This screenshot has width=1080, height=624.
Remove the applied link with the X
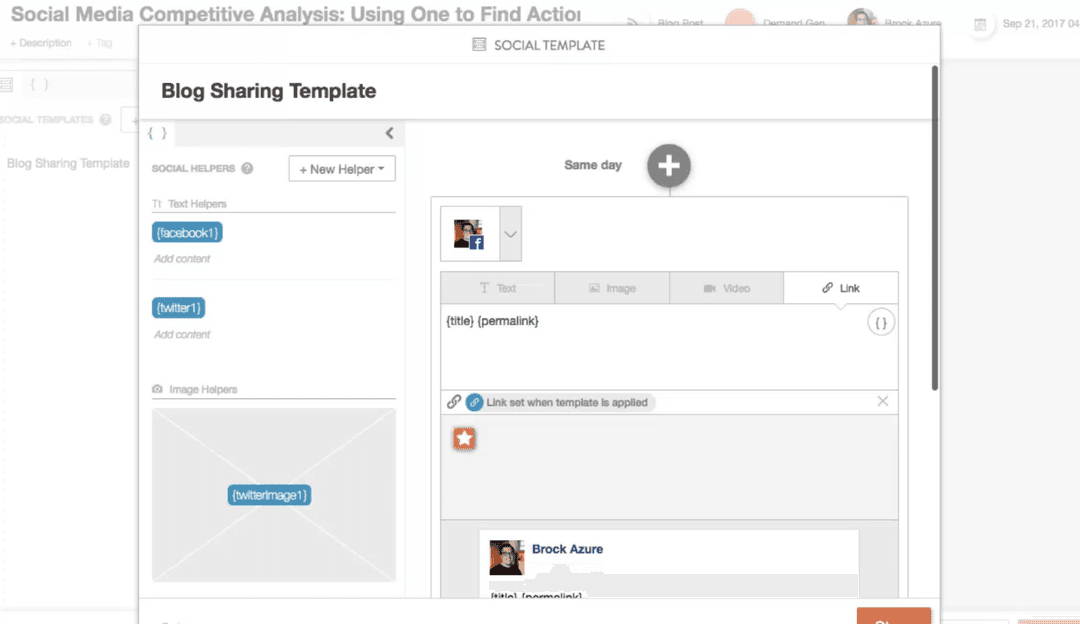click(x=883, y=401)
